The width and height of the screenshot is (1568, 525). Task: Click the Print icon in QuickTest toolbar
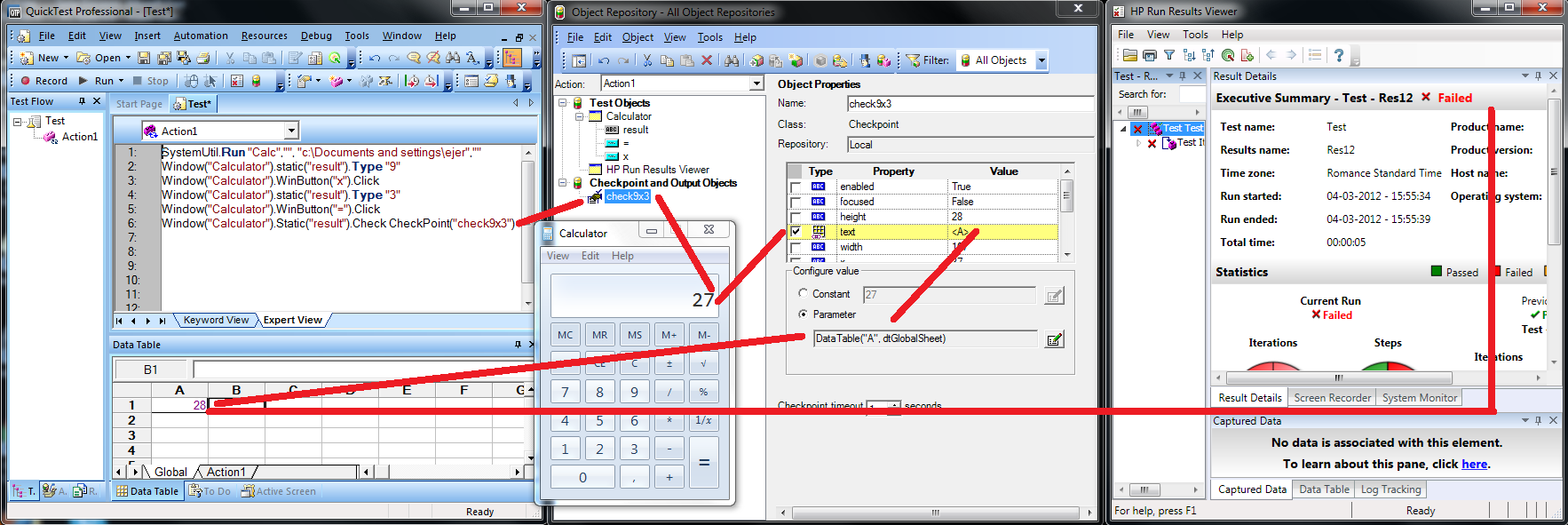click(x=203, y=58)
